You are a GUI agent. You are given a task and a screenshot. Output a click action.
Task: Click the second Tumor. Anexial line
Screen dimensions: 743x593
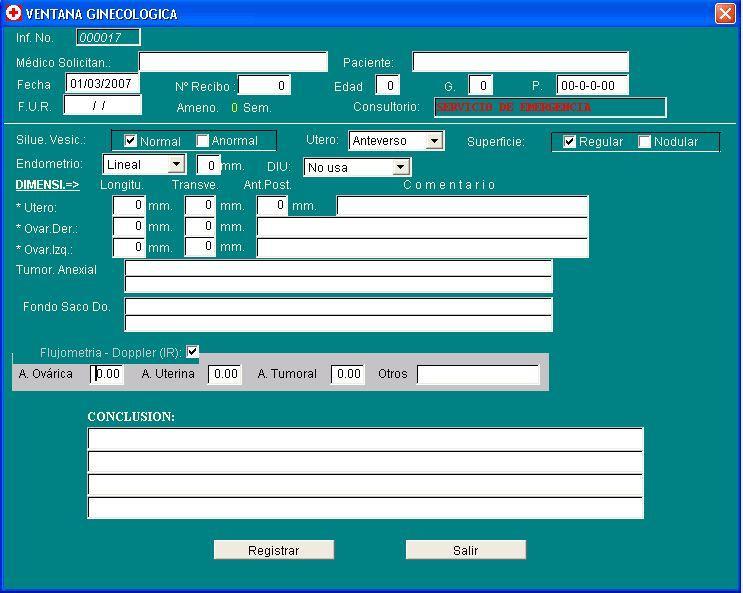pos(338,284)
